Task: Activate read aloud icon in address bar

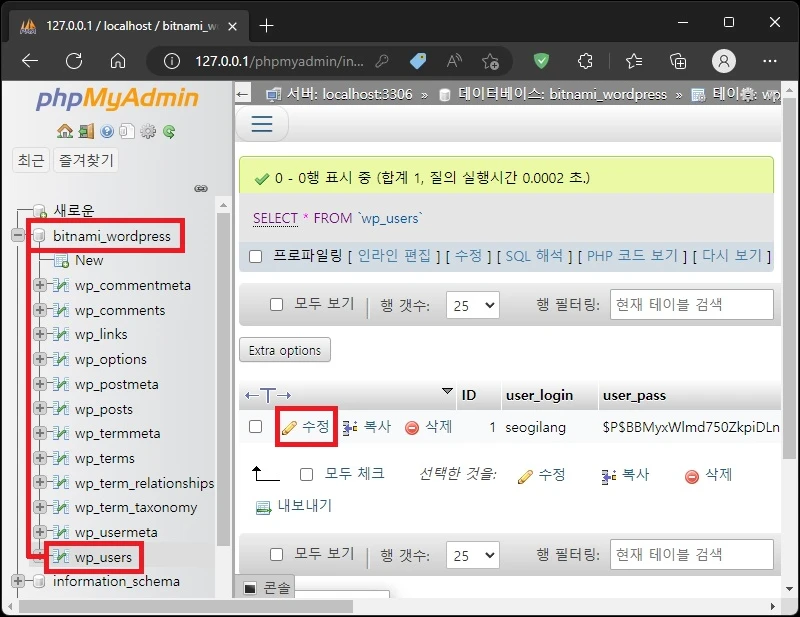Action: click(x=454, y=61)
